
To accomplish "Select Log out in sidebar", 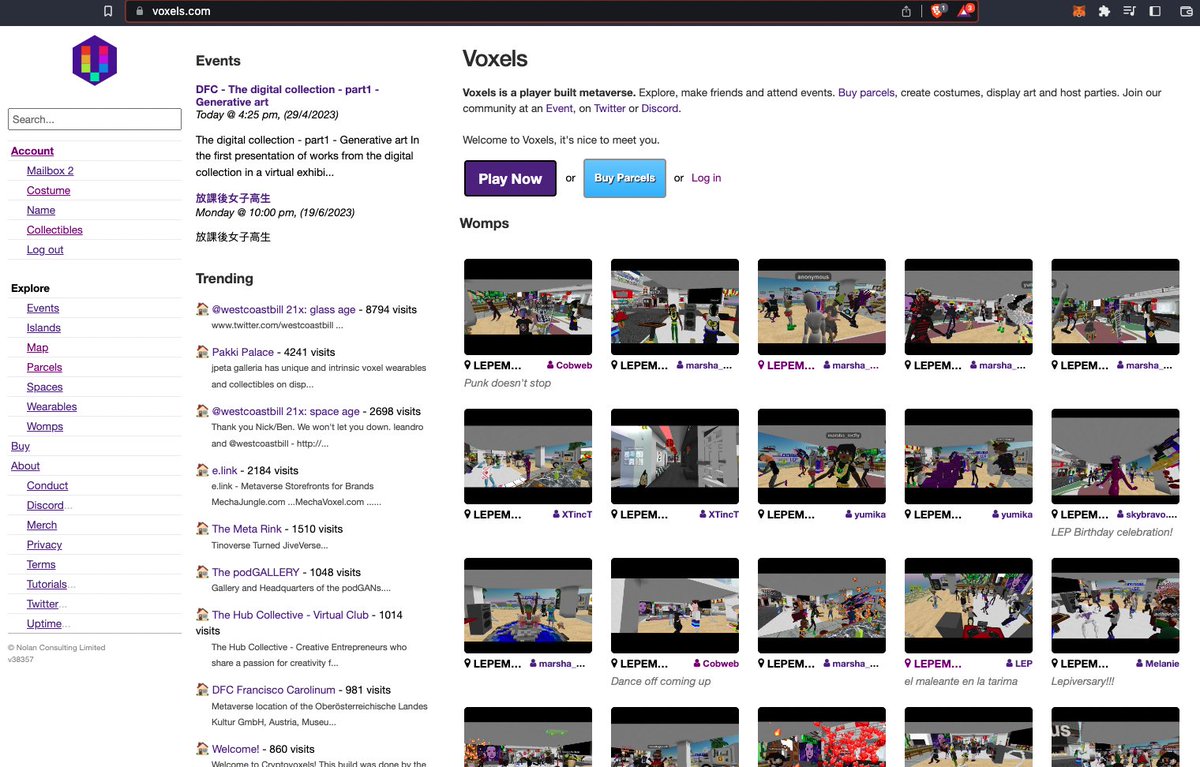I will coord(45,250).
